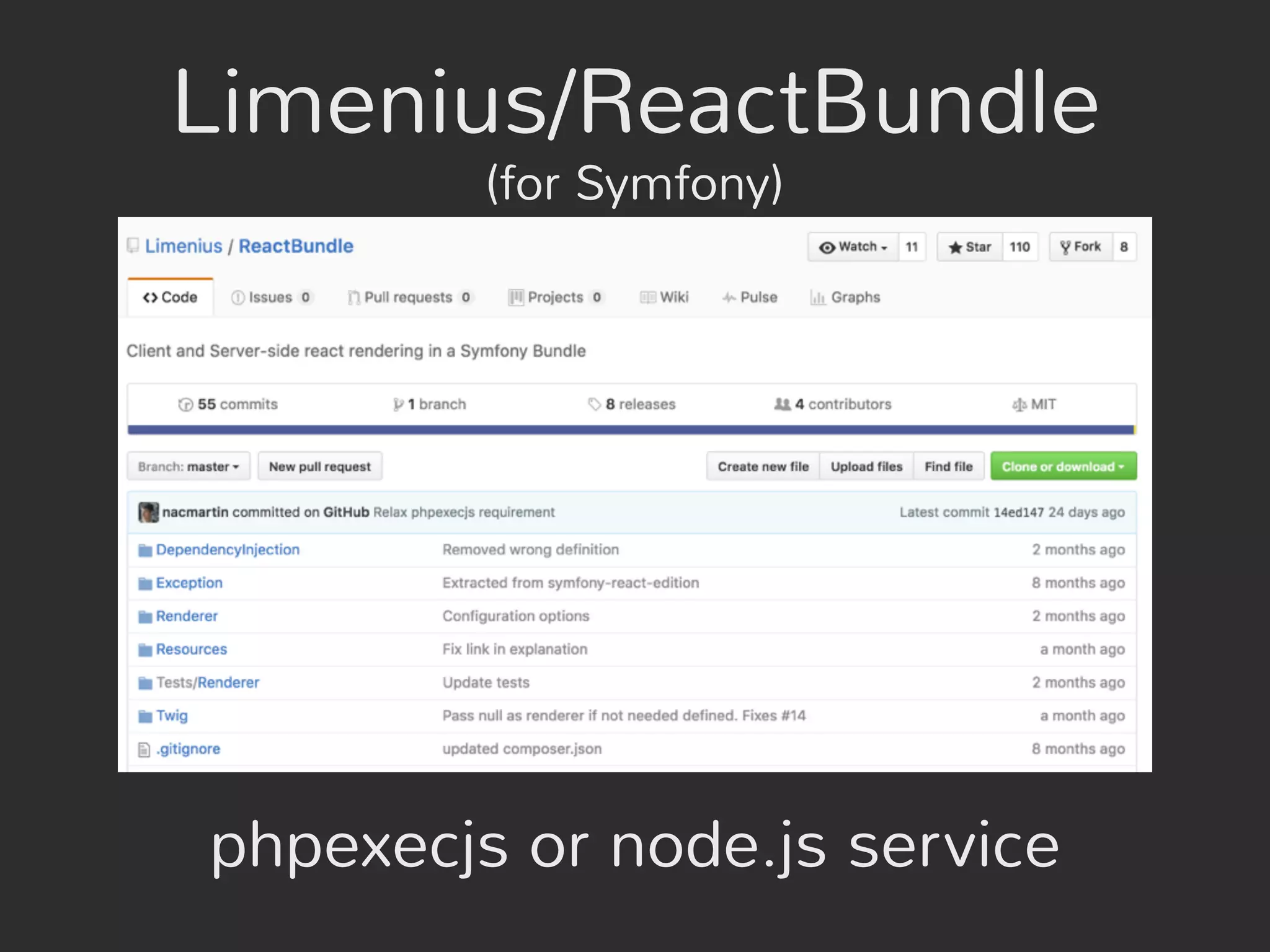
Task: Click the Twig folder icon
Action: [145, 716]
